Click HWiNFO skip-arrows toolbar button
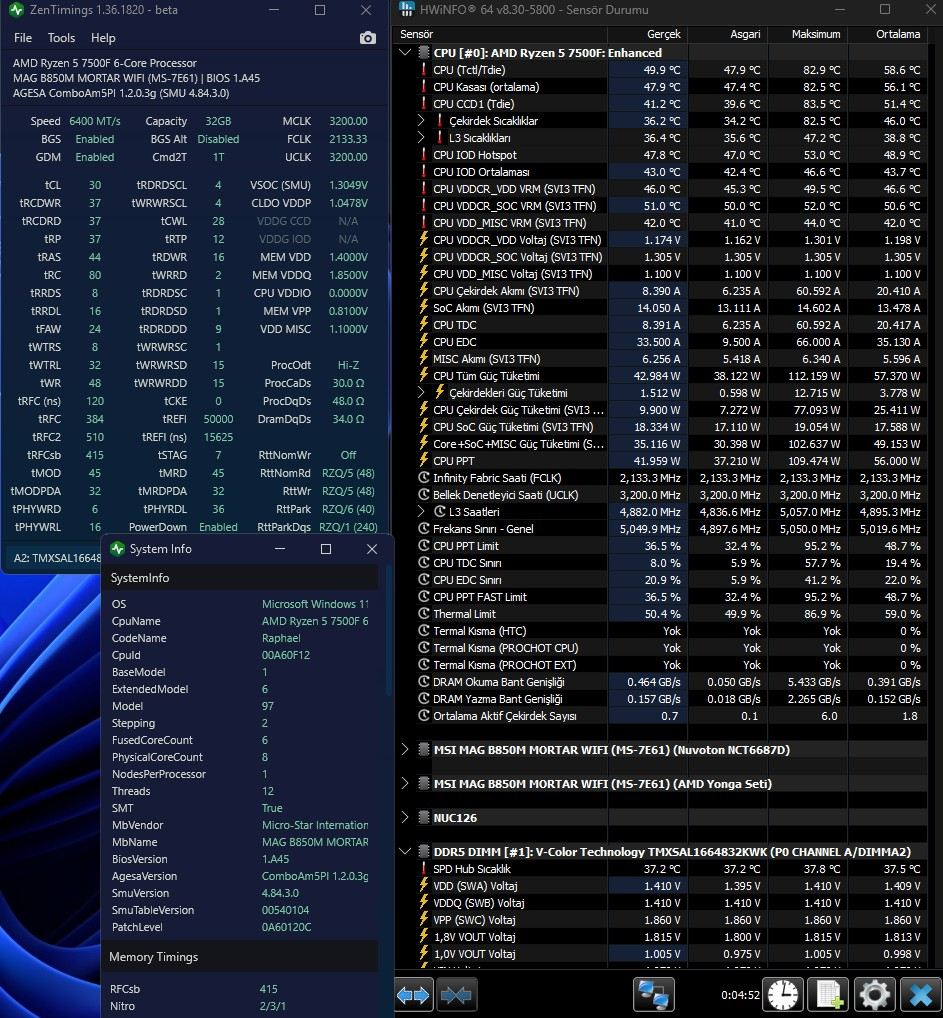 (456, 995)
